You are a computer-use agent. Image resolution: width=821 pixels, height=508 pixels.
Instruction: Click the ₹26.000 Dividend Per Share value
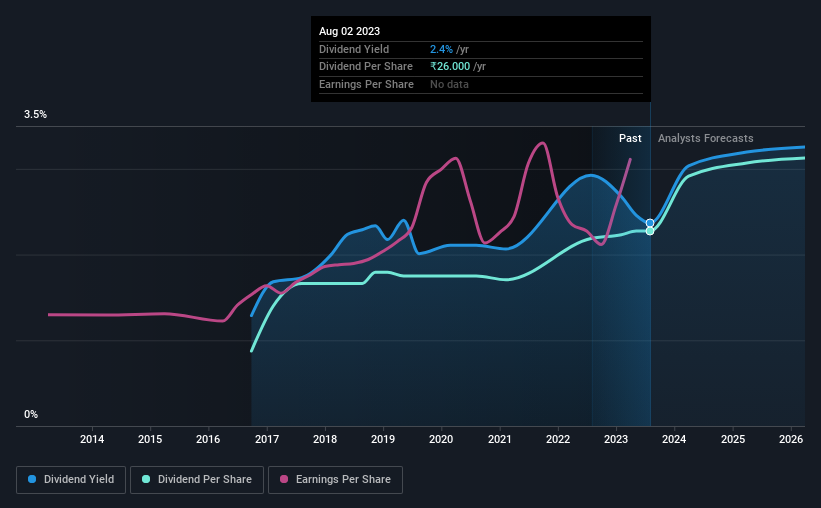click(x=450, y=67)
